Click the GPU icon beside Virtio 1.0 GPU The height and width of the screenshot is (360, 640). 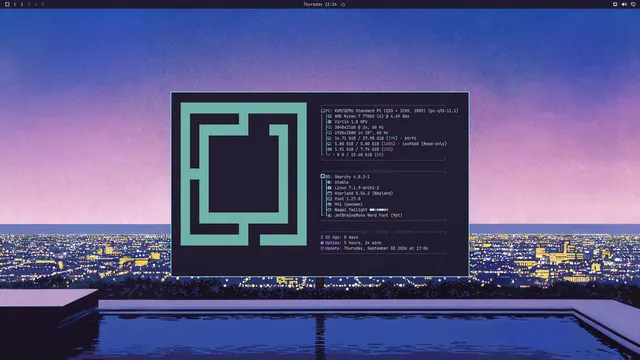[x=329, y=122]
